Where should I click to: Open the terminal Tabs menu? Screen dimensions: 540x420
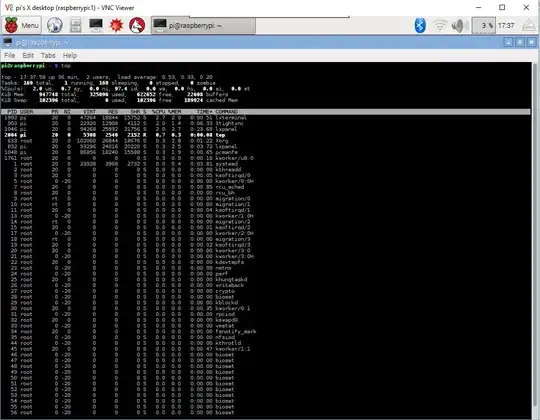[x=48, y=55]
